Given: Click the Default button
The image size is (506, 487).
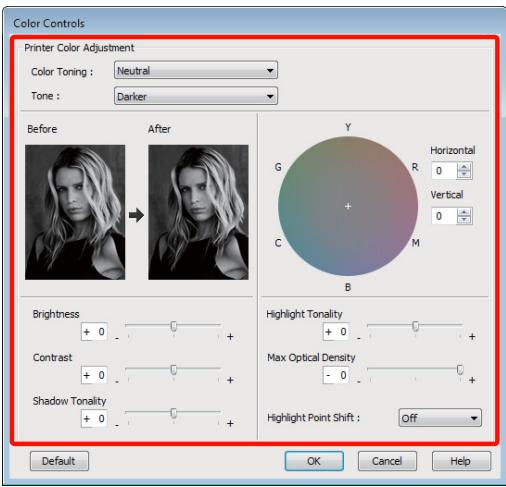Looking at the screenshot, I should [59, 461].
